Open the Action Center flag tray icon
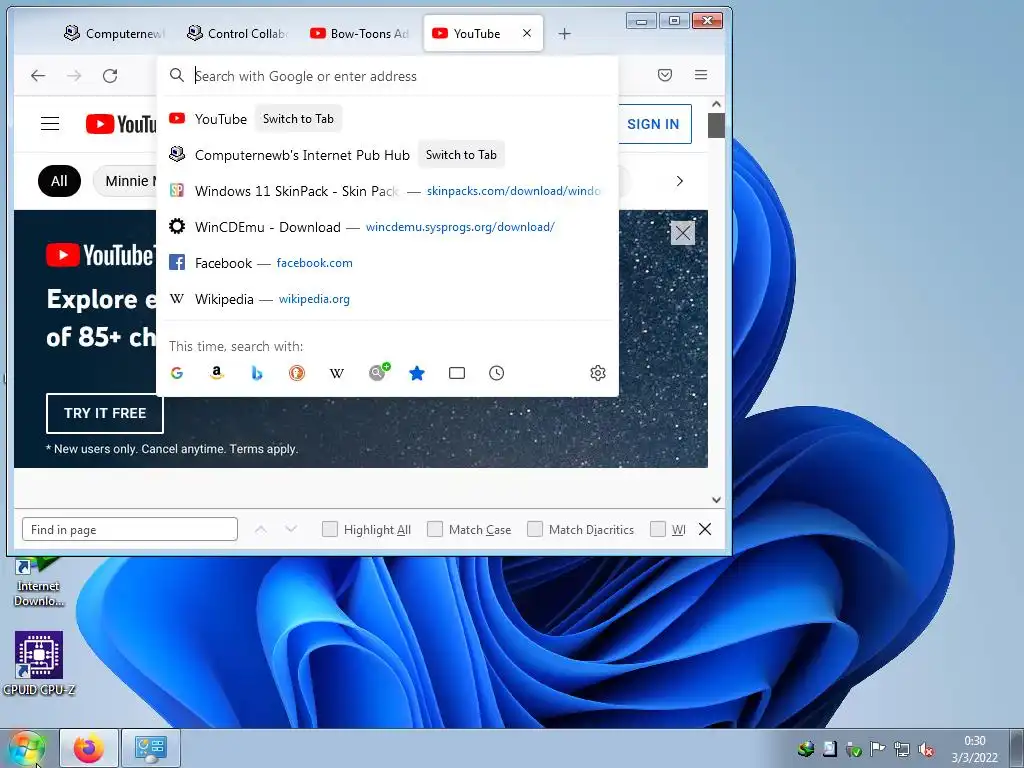The image size is (1024, 768). click(x=878, y=749)
